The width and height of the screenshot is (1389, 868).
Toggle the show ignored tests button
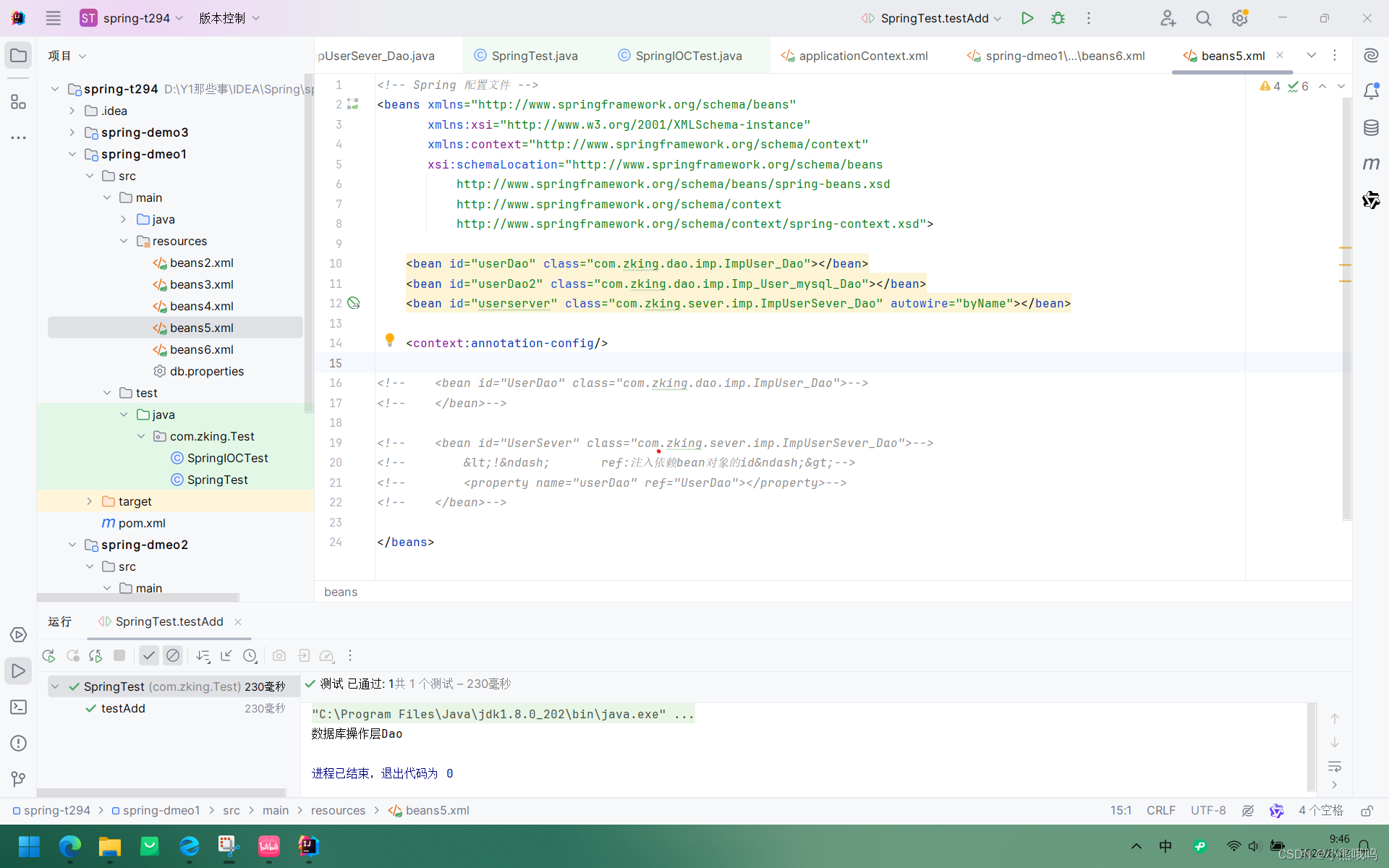[173, 655]
